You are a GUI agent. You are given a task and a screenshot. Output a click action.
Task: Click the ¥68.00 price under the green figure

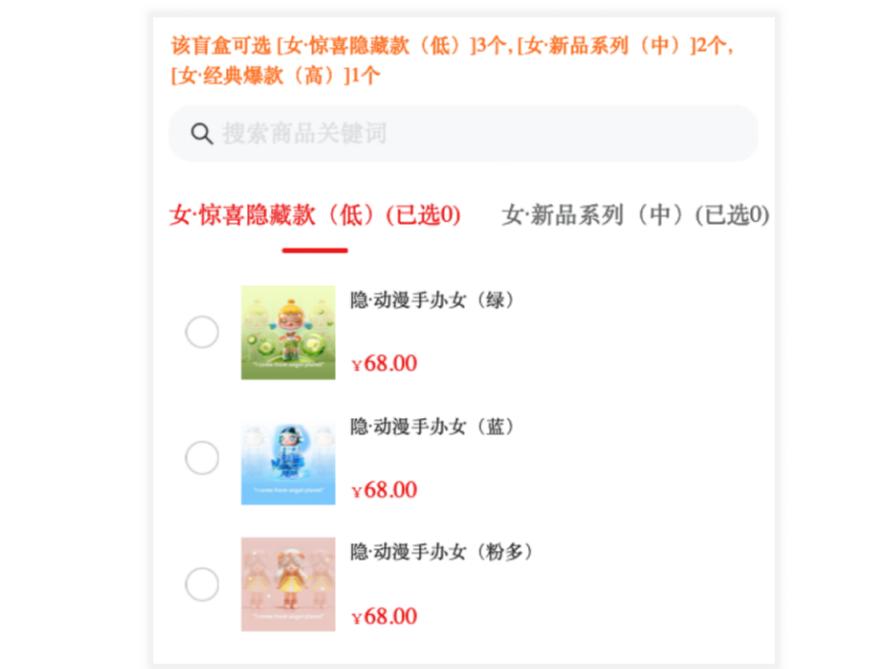(x=384, y=363)
